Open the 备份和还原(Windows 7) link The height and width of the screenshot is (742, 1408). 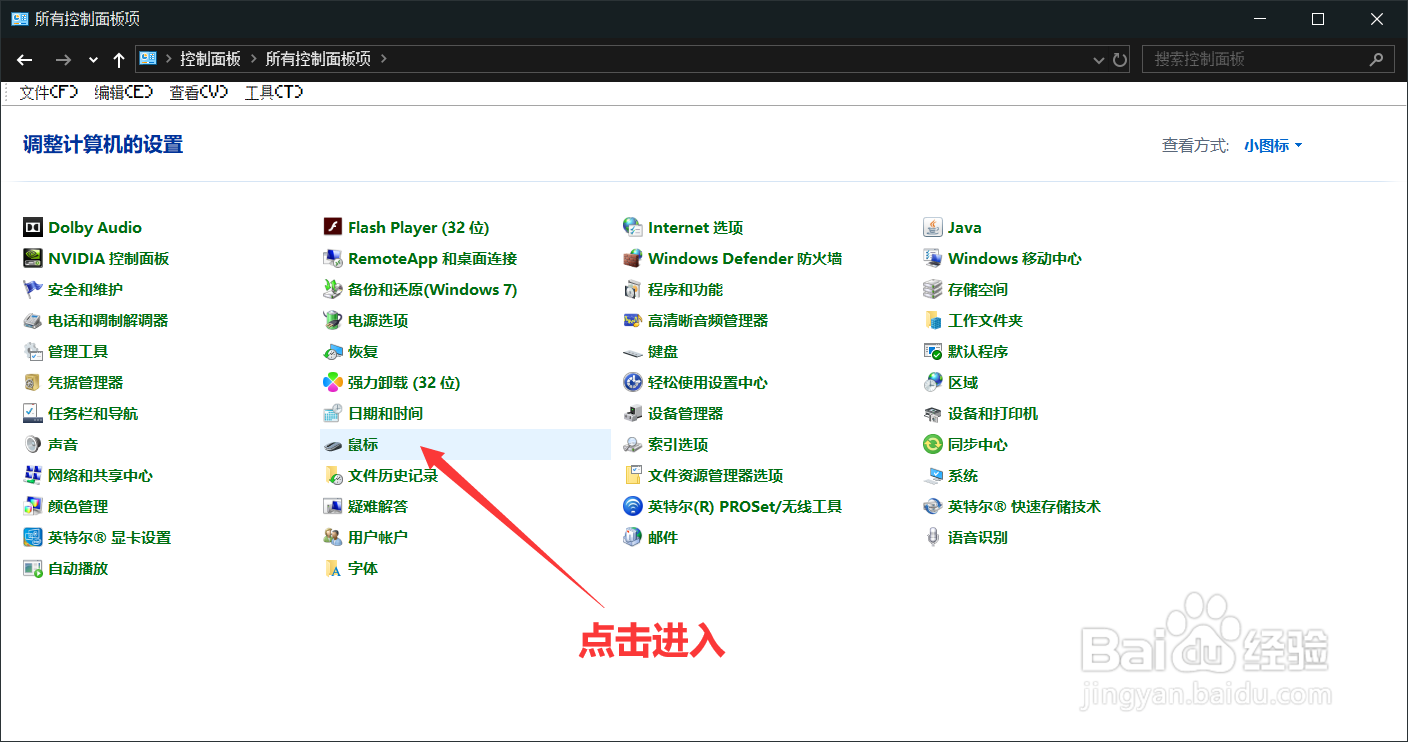pyautogui.click(x=432, y=289)
